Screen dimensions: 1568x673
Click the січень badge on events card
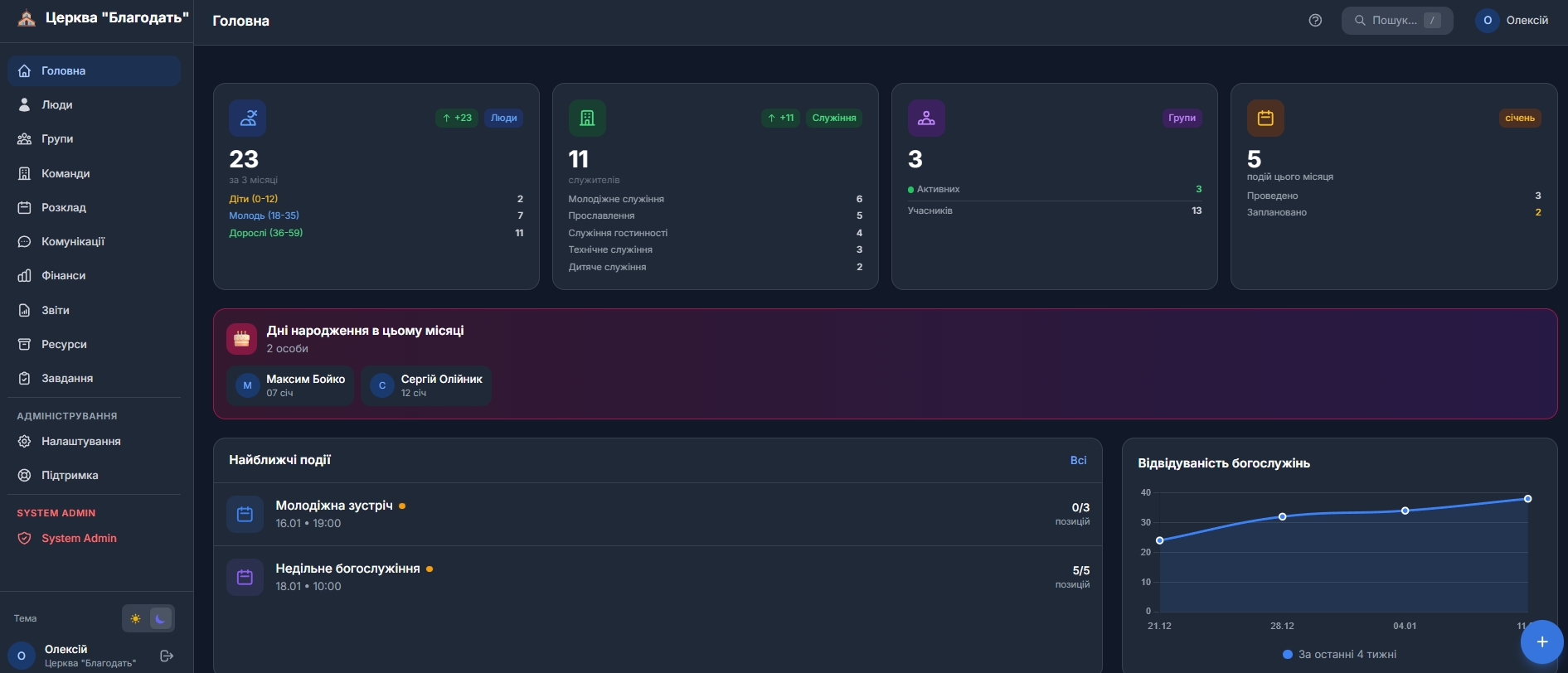[x=1520, y=118]
